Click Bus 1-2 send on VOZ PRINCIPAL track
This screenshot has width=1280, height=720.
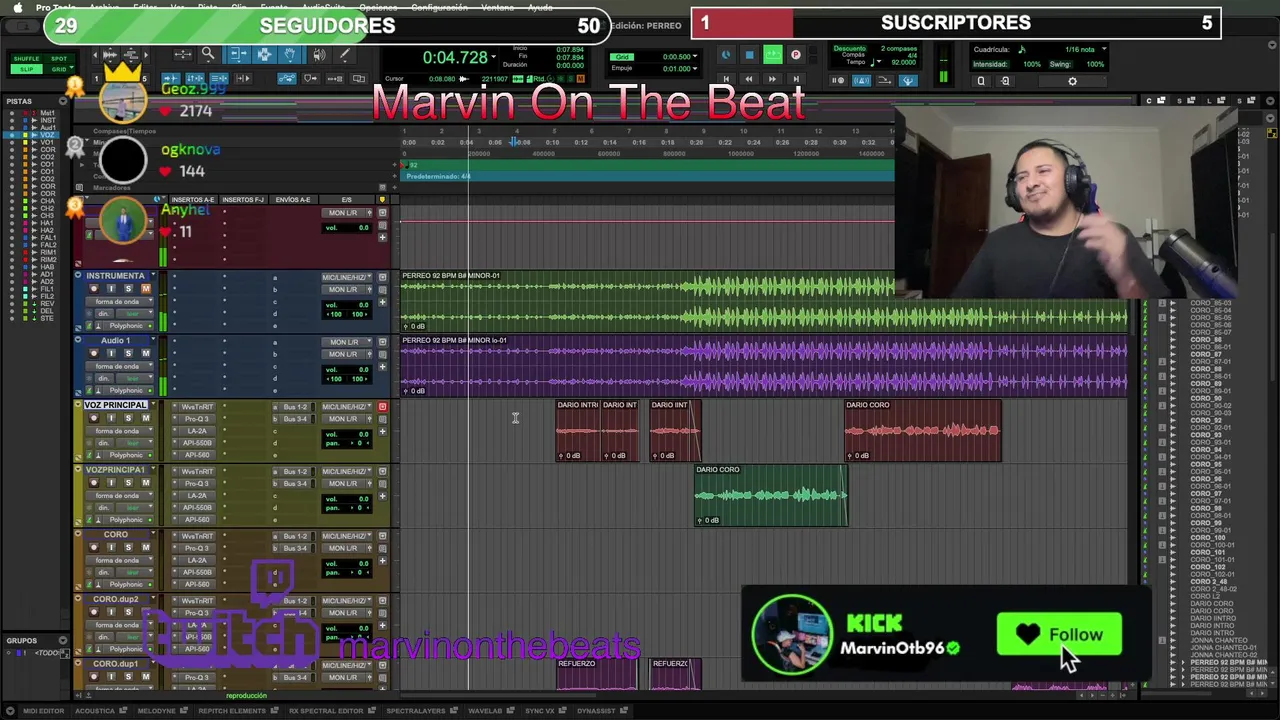click(x=295, y=407)
